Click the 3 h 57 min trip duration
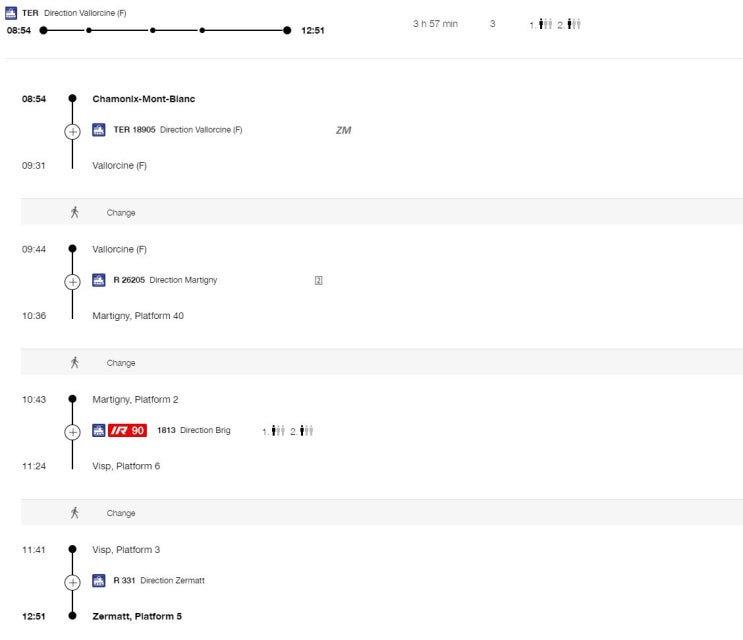This screenshot has width=743, height=640. 435,24
